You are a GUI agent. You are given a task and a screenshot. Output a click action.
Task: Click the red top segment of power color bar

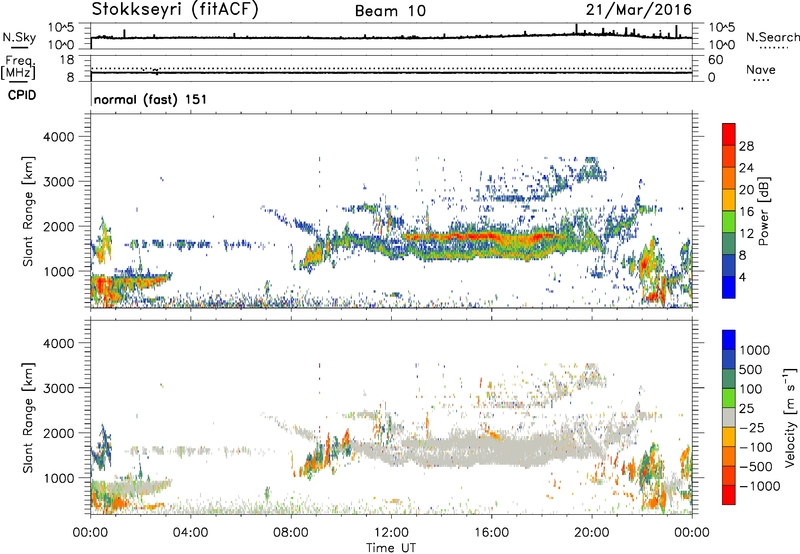click(729, 134)
